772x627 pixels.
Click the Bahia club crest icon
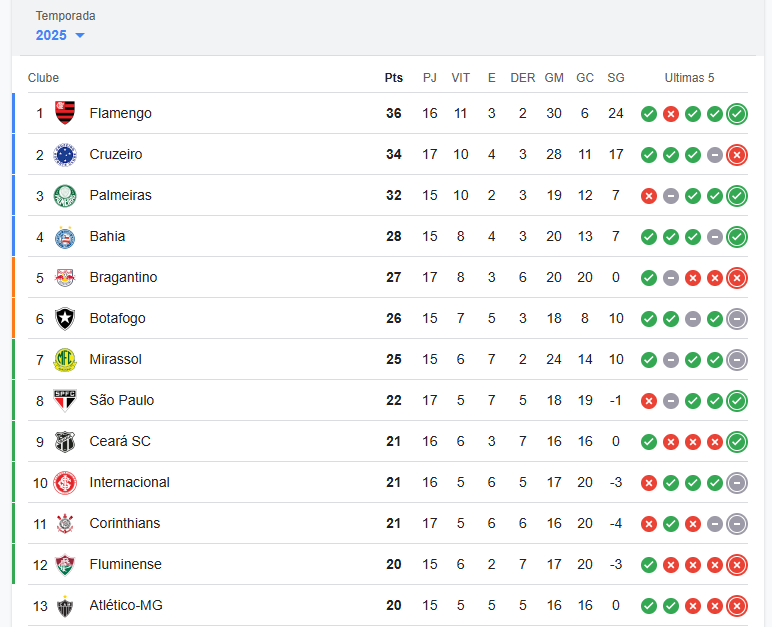click(65, 237)
